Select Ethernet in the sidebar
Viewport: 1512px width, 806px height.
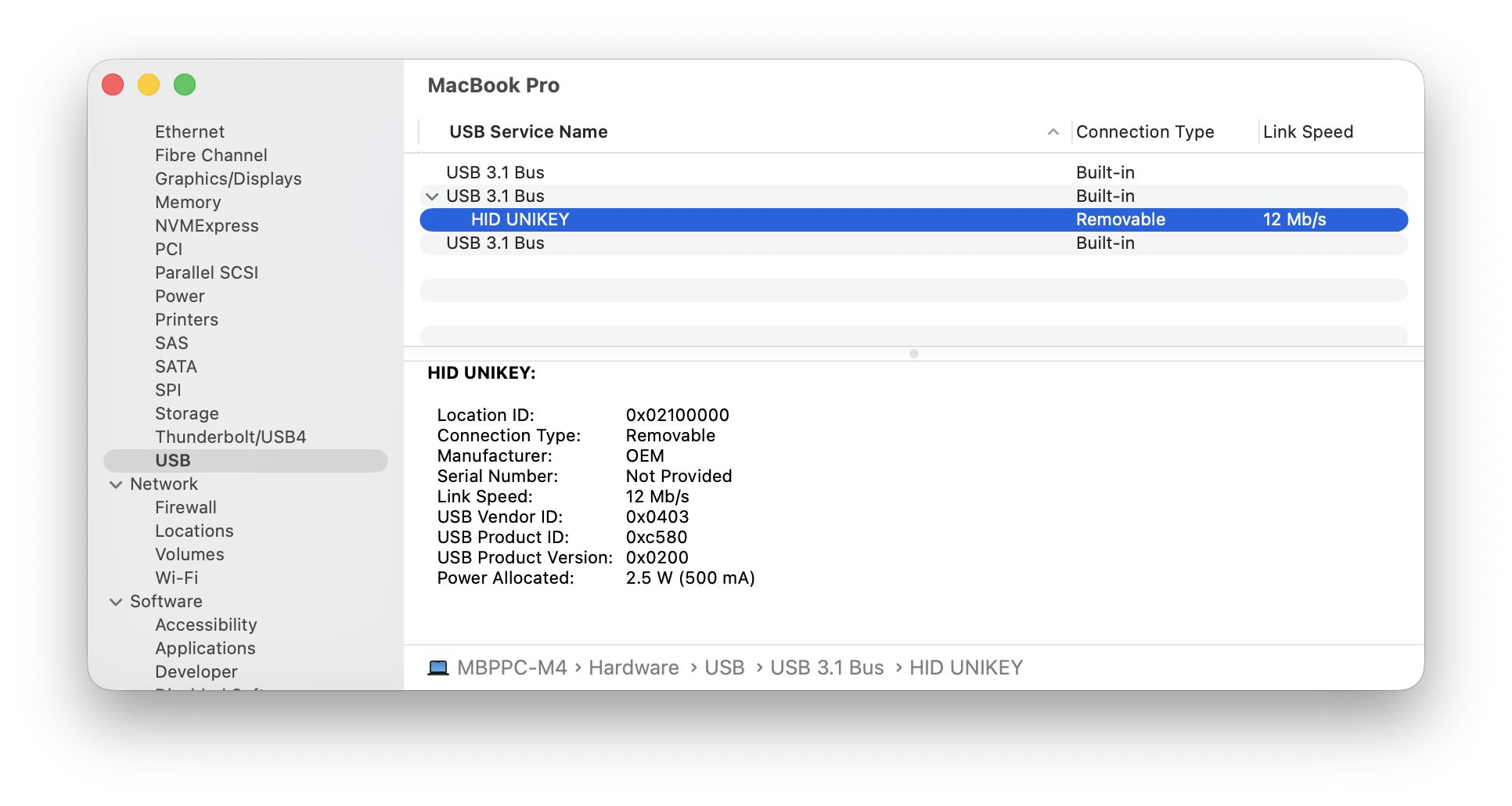189,131
